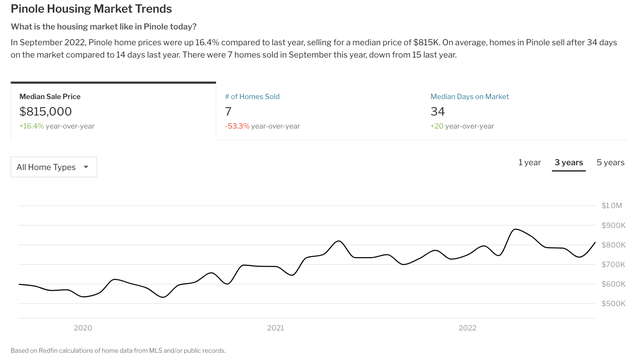640x360 pixels.
Task: Select the 3 years range
Action: (569, 162)
